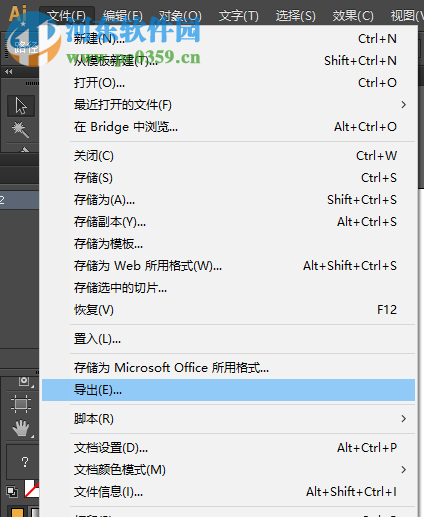
Task: Collapse the toolbar with double-arrow icon
Action: click(9, 71)
